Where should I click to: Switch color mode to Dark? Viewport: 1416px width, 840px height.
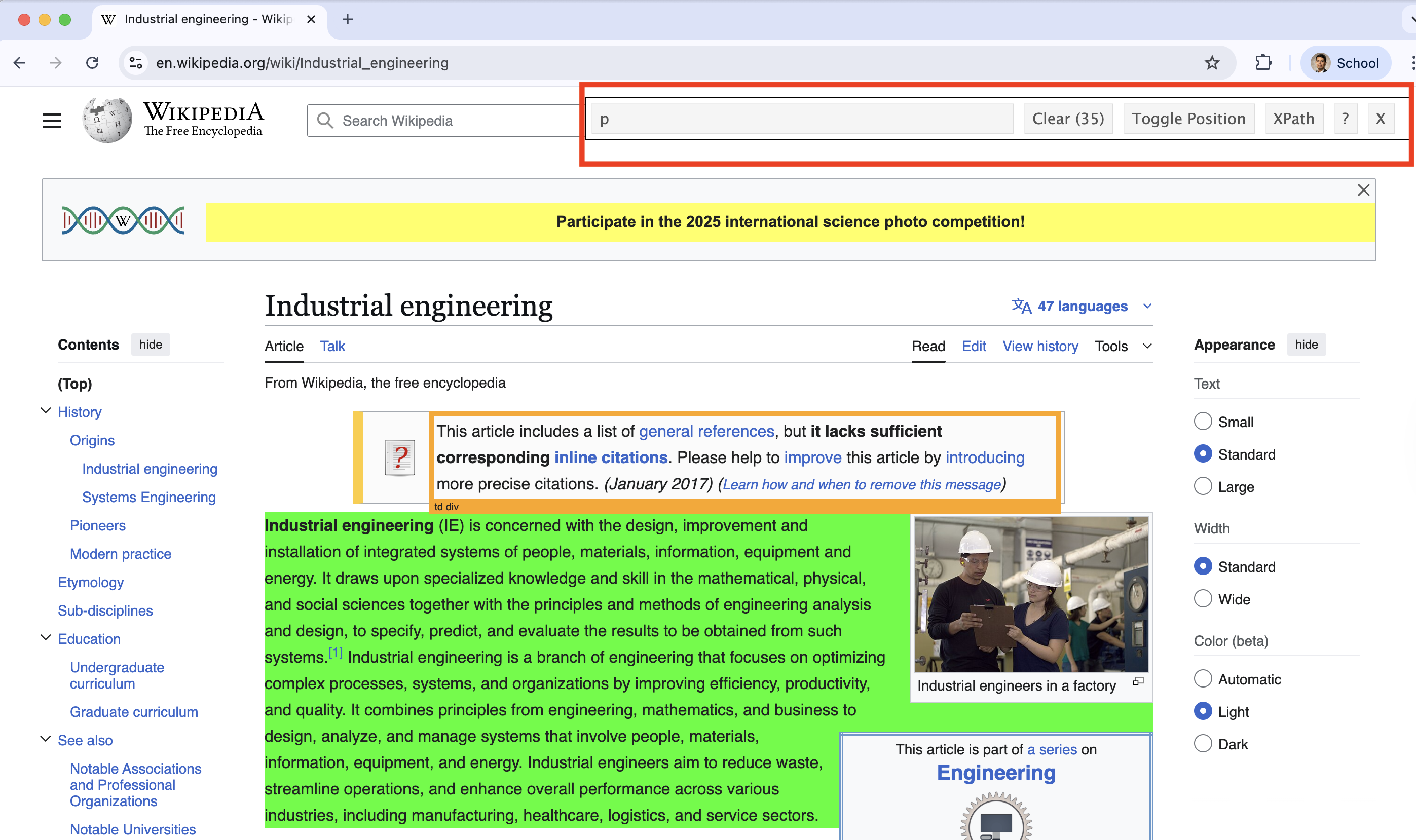point(1203,744)
